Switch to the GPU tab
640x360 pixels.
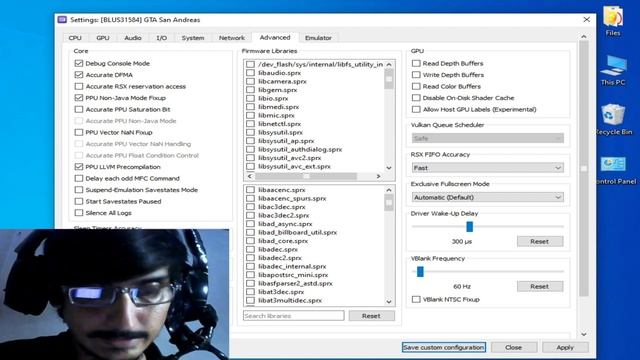(x=103, y=38)
